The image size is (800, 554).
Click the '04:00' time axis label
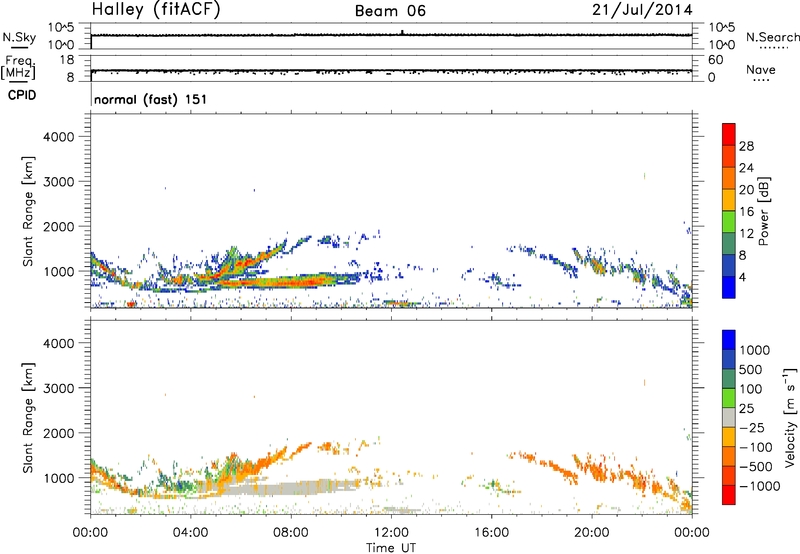[190, 533]
